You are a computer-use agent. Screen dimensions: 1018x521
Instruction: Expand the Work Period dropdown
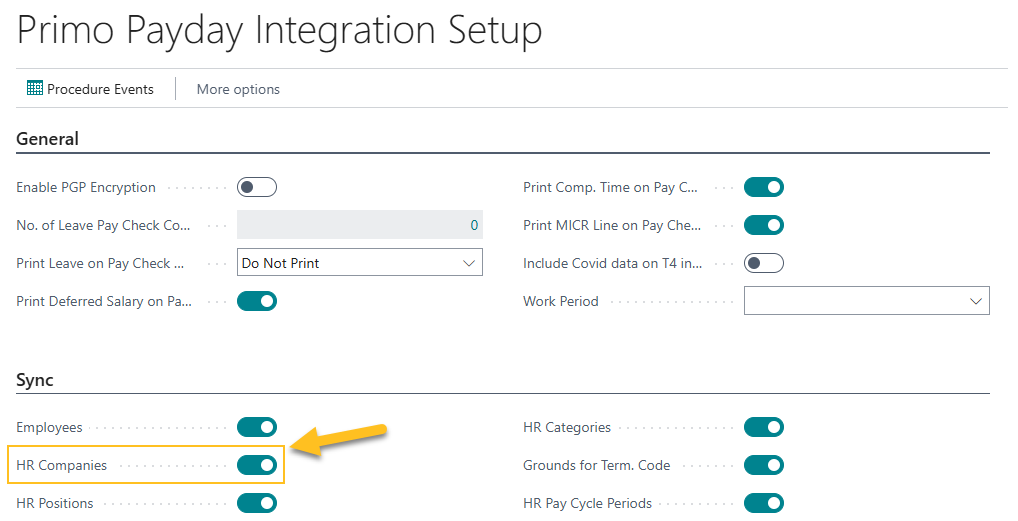pos(866,301)
